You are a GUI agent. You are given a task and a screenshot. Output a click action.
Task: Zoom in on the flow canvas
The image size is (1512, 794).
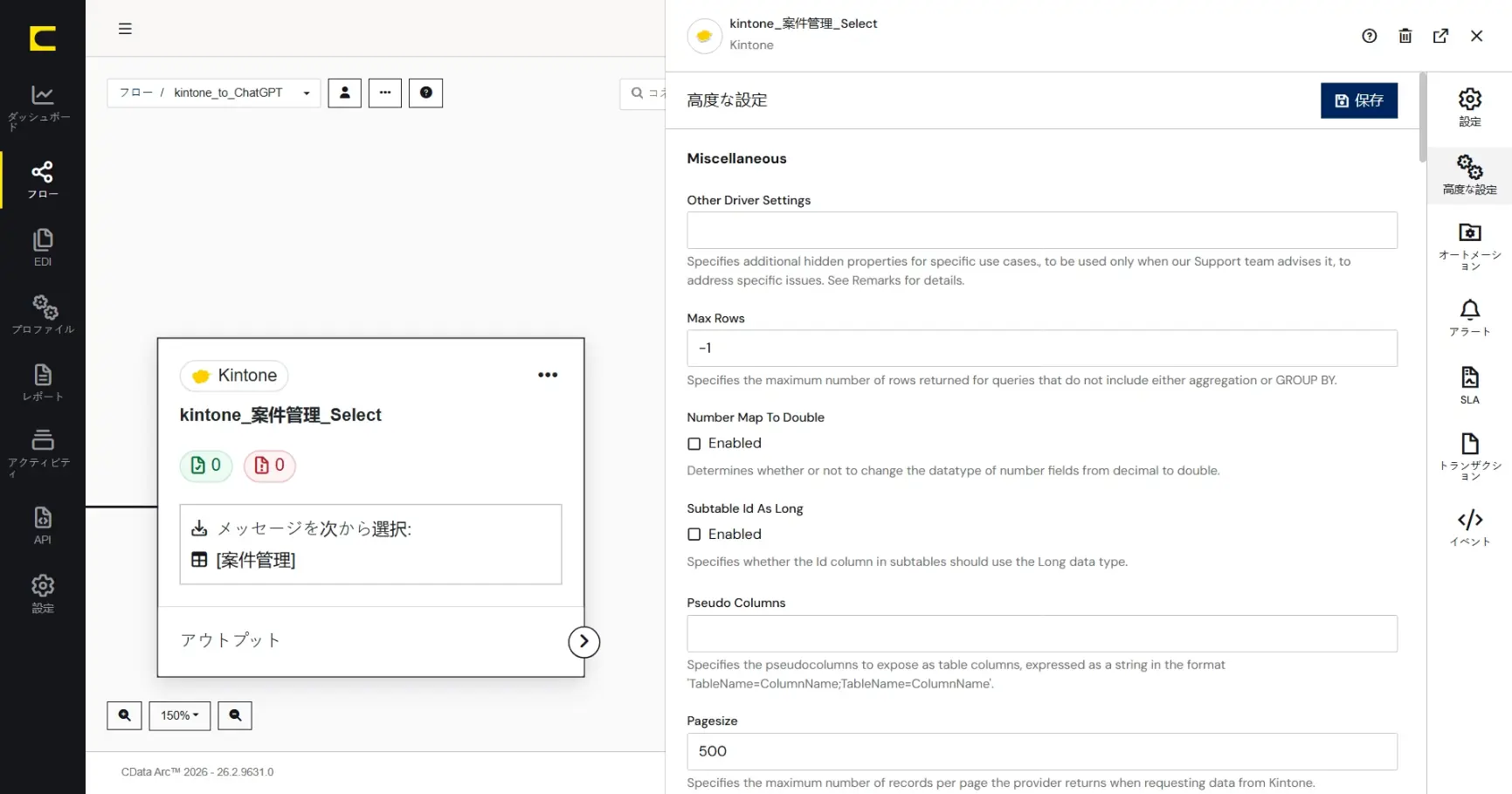click(124, 715)
